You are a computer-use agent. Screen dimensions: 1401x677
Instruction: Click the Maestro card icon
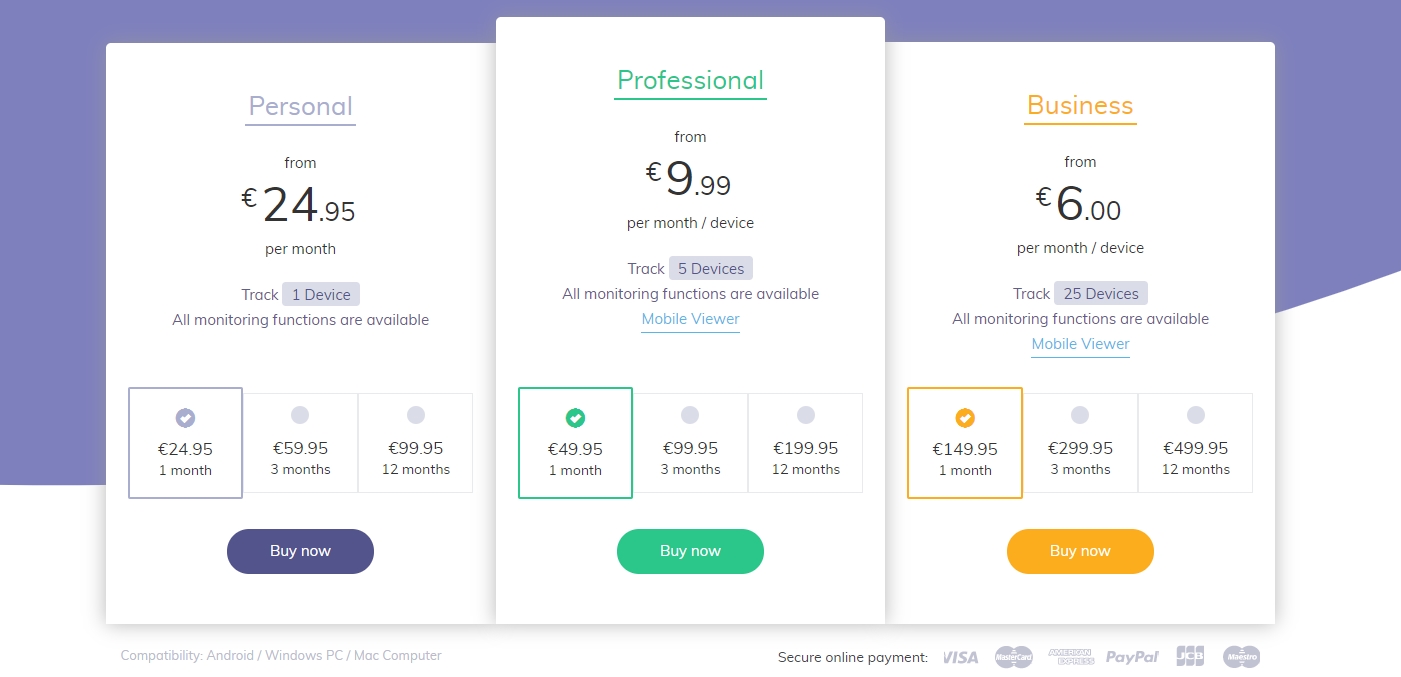pyautogui.click(x=1241, y=657)
